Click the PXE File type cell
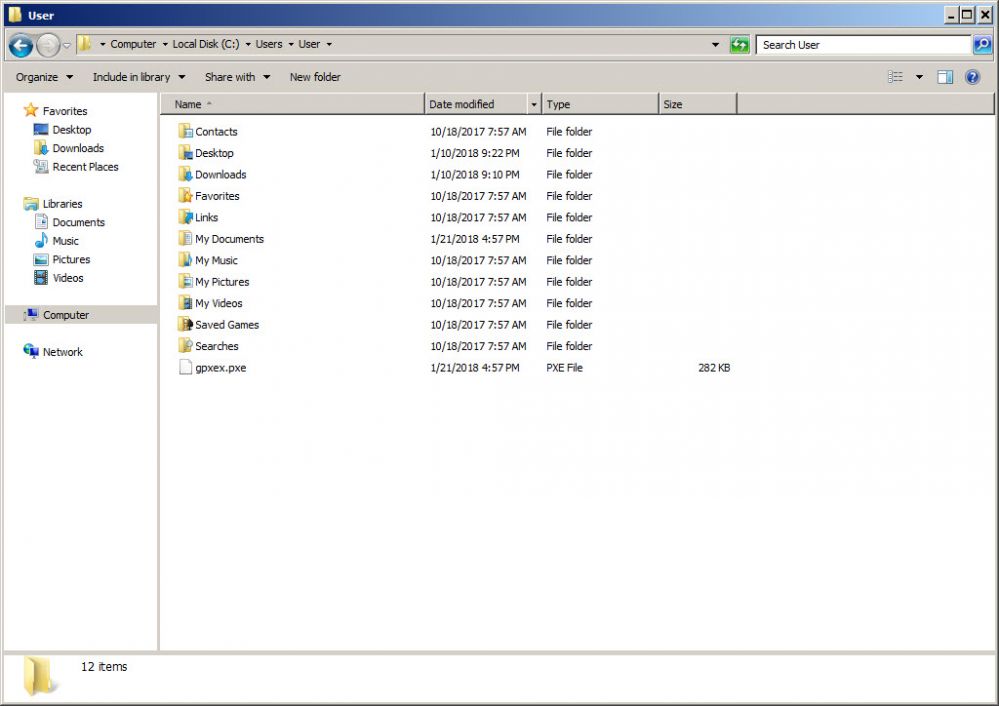The height and width of the screenshot is (706, 999). coord(564,368)
